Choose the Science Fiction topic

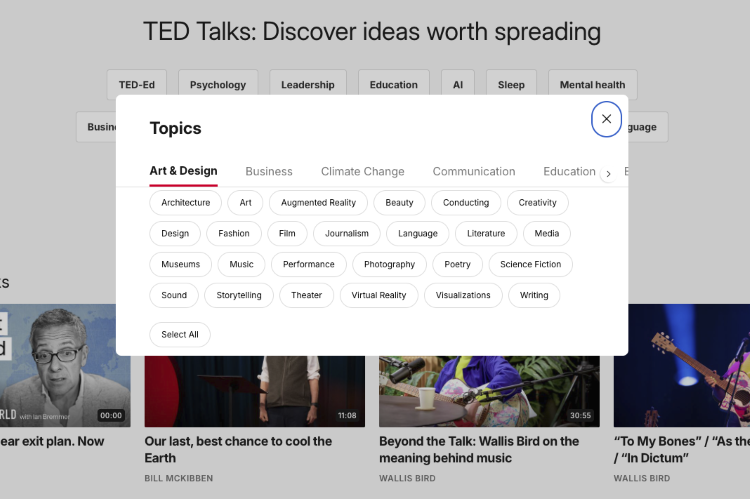click(530, 265)
